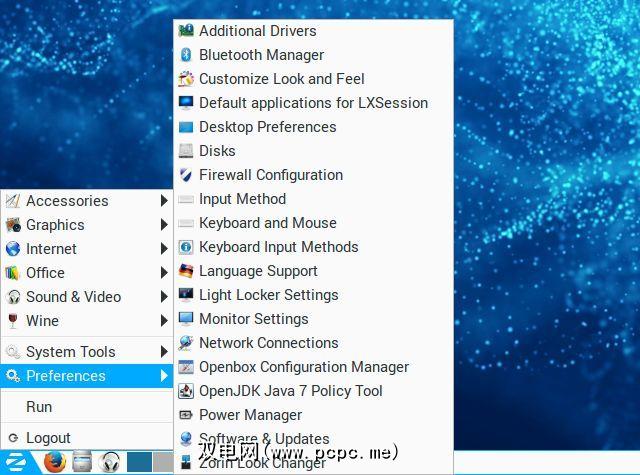Viewport: 640px width, 475px height.
Task: Choose Logout from the start menu
Action: [87, 438]
